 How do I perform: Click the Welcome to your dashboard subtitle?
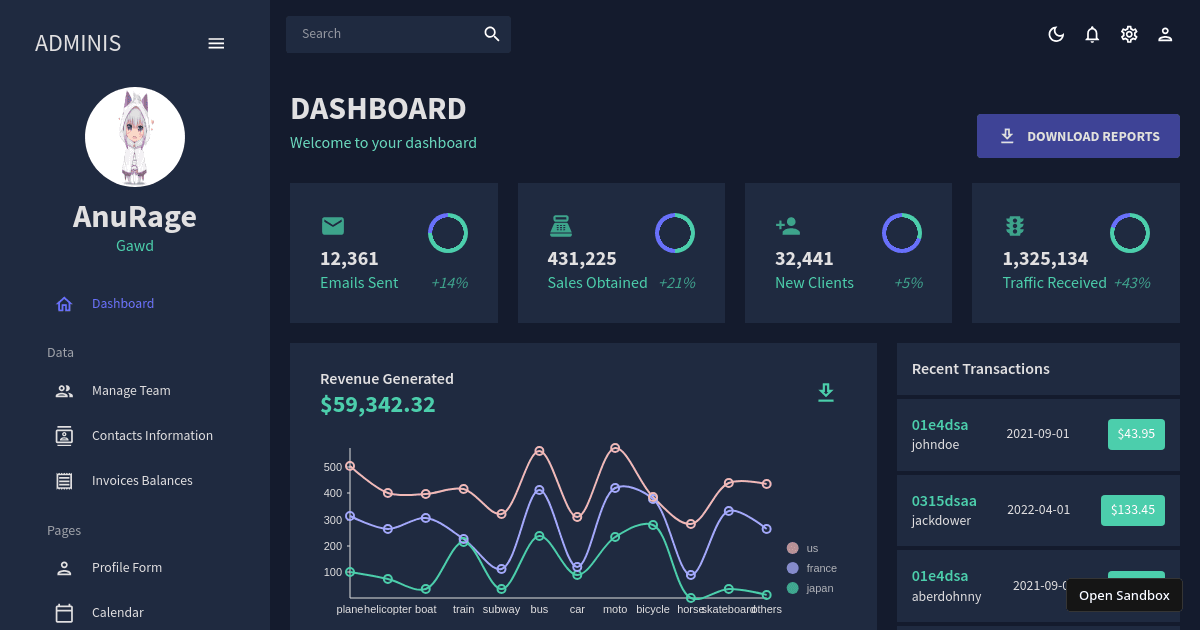click(x=383, y=143)
